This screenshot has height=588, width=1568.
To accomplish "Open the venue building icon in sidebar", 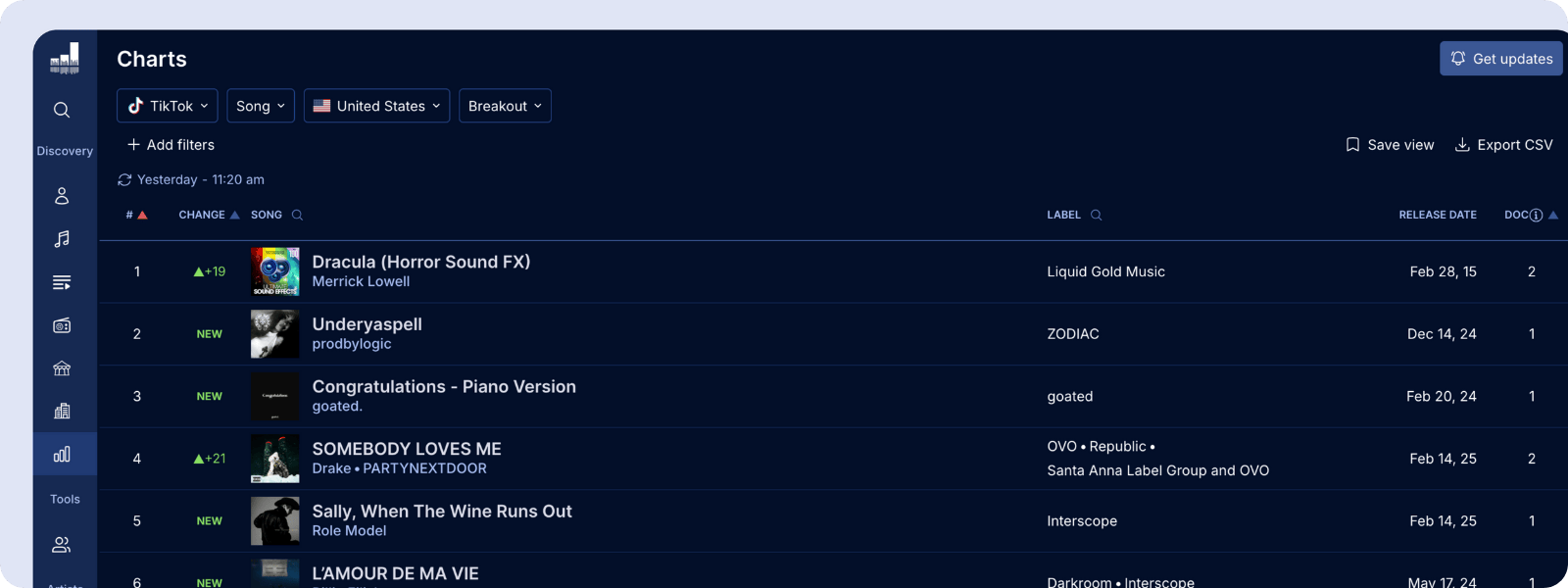I will (62, 368).
